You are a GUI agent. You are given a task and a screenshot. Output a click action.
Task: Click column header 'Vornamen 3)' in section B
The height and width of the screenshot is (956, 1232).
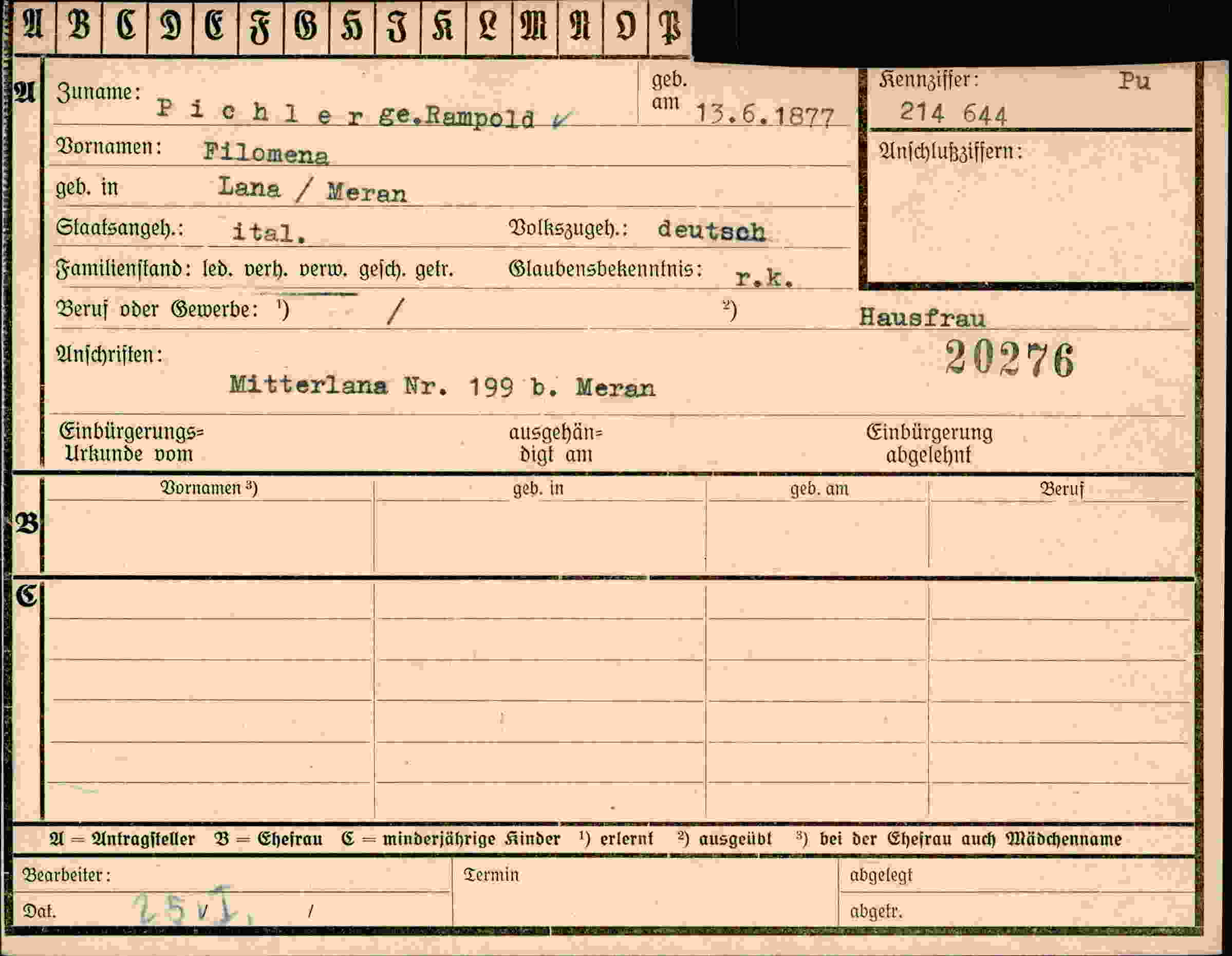click(x=209, y=488)
